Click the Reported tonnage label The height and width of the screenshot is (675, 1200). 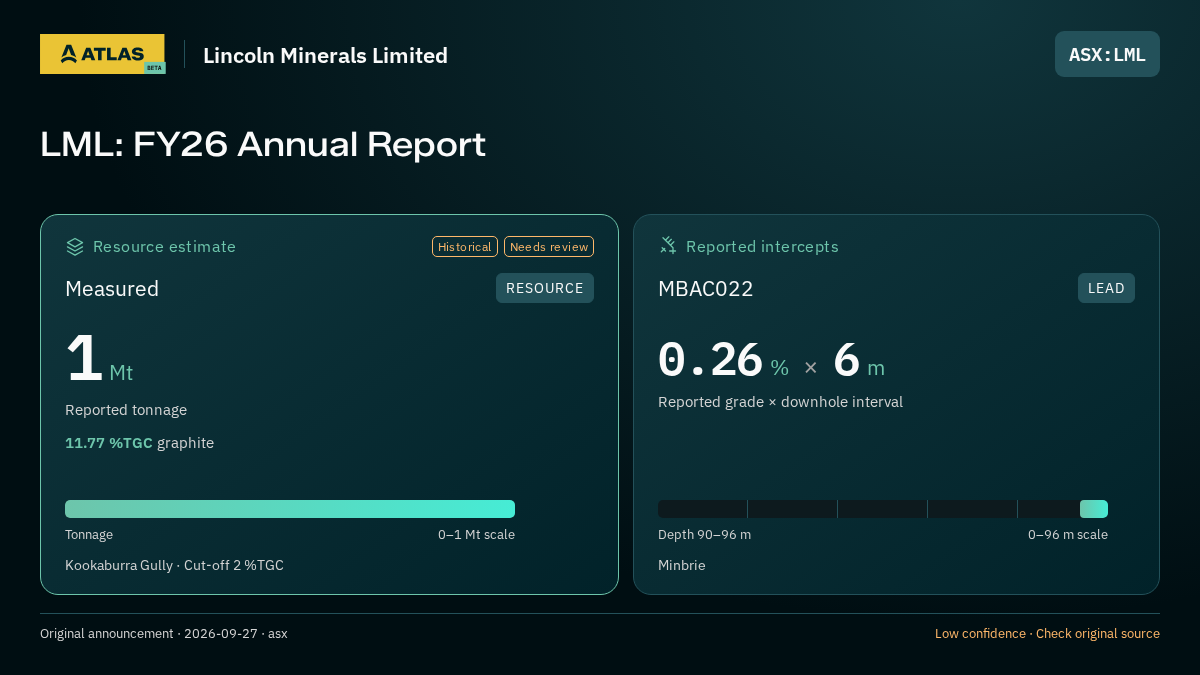pos(126,410)
